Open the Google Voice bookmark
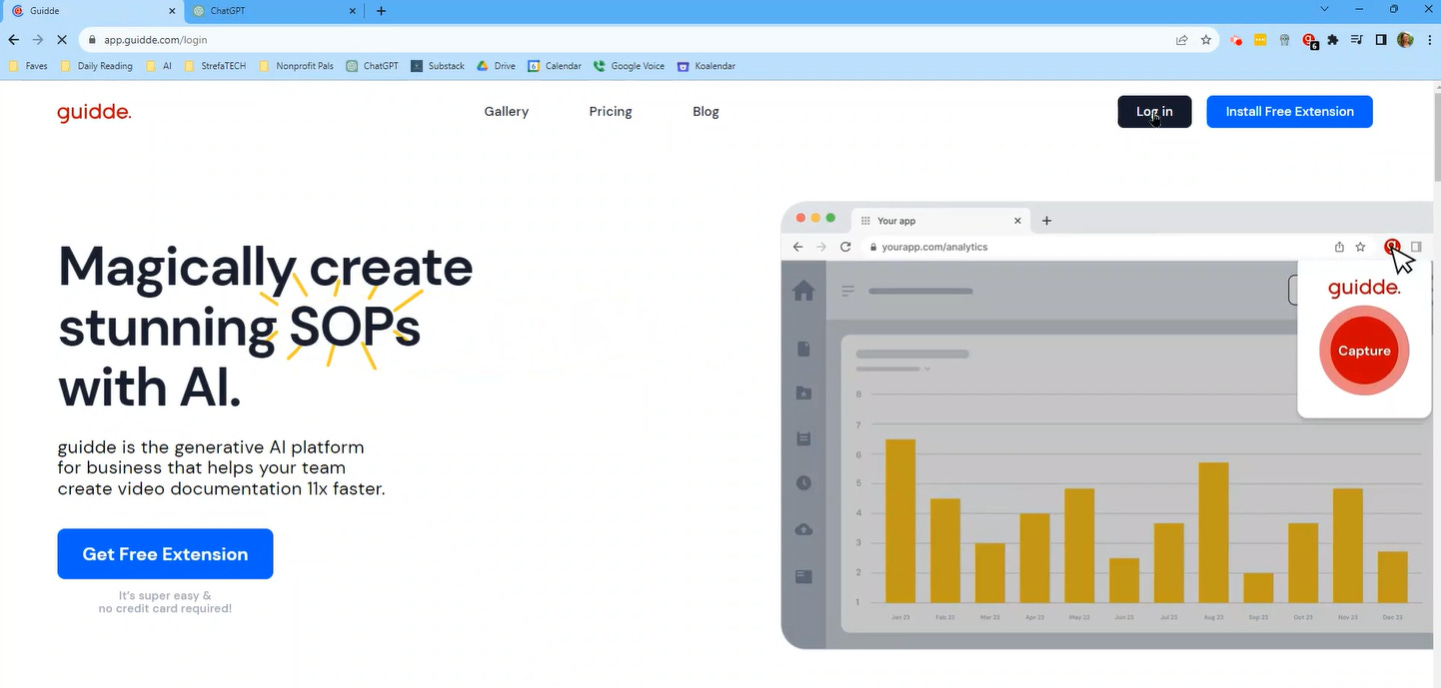This screenshot has width=1441, height=688. click(x=629, y=66)
